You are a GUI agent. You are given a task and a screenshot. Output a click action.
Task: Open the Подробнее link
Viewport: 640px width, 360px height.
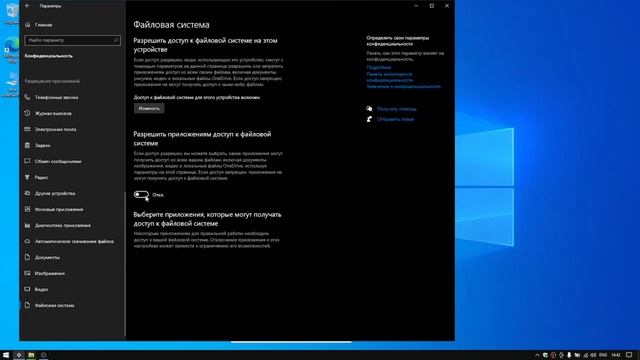(379, 67)
